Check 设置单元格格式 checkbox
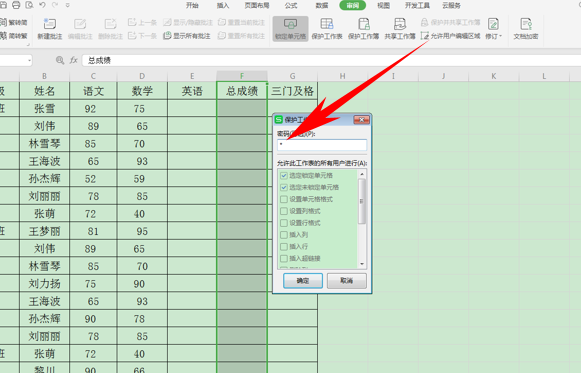 pos(284,199)
